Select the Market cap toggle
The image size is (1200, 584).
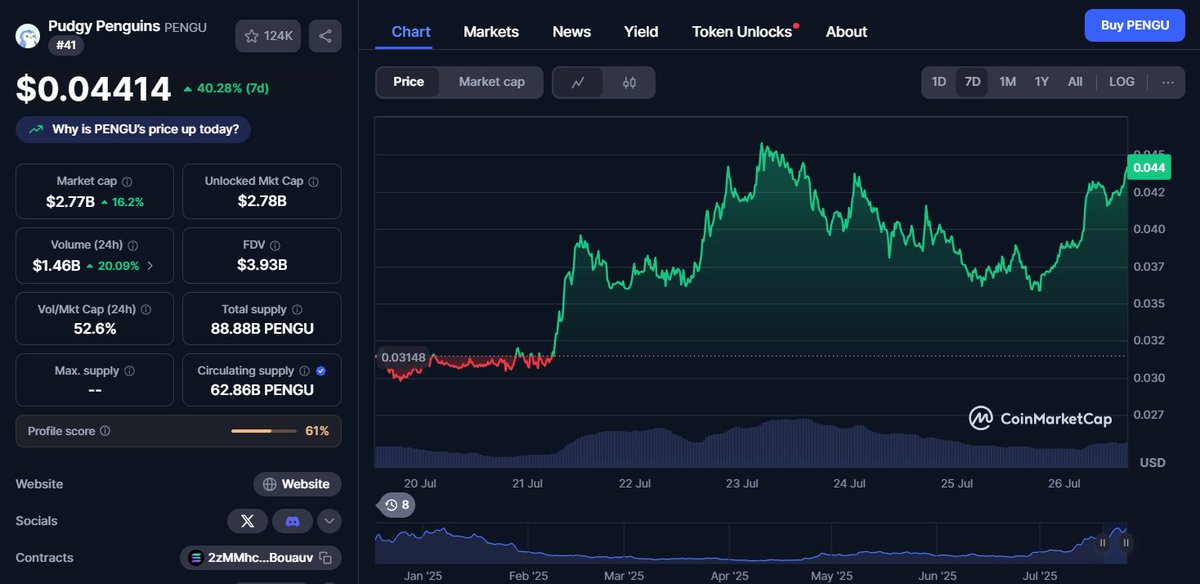492,82
